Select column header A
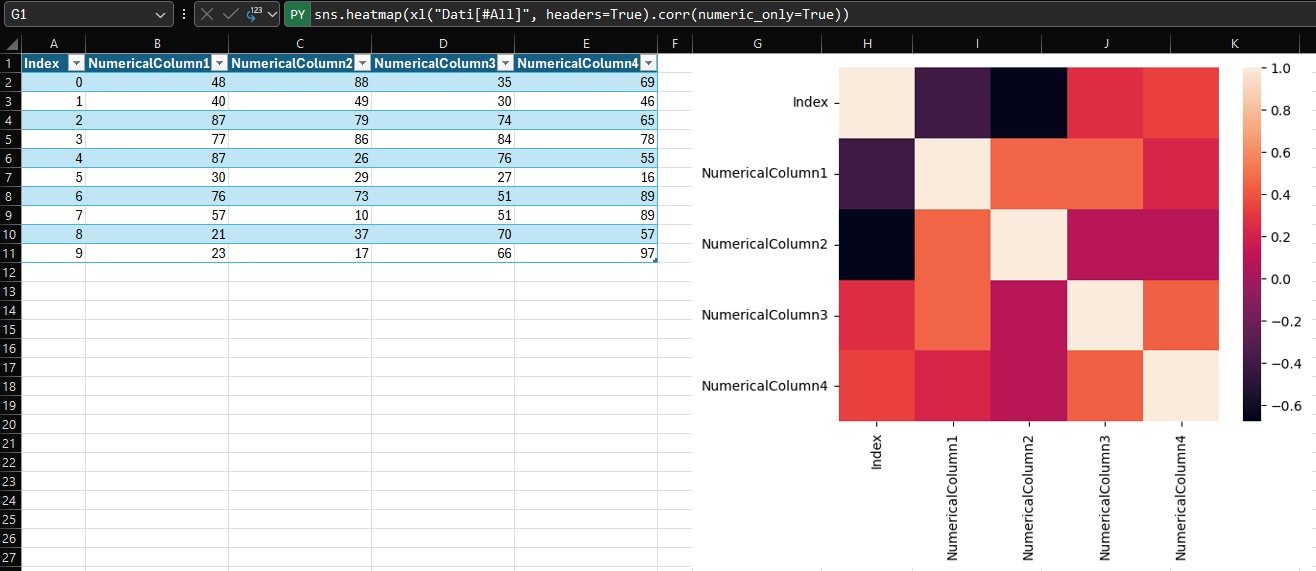 54,43
